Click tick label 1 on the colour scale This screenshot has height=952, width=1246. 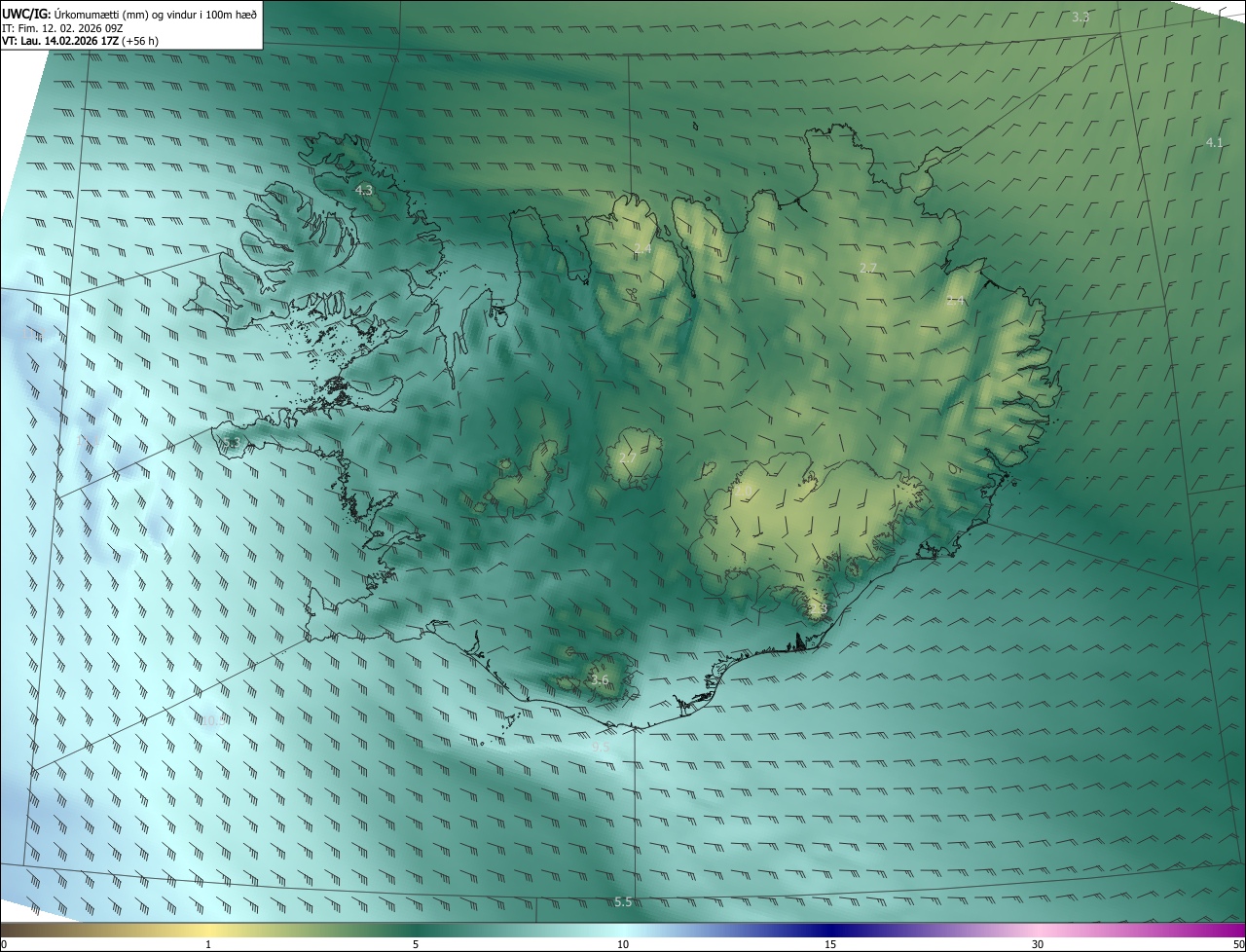pyautogui.click(x=208, y=944)
